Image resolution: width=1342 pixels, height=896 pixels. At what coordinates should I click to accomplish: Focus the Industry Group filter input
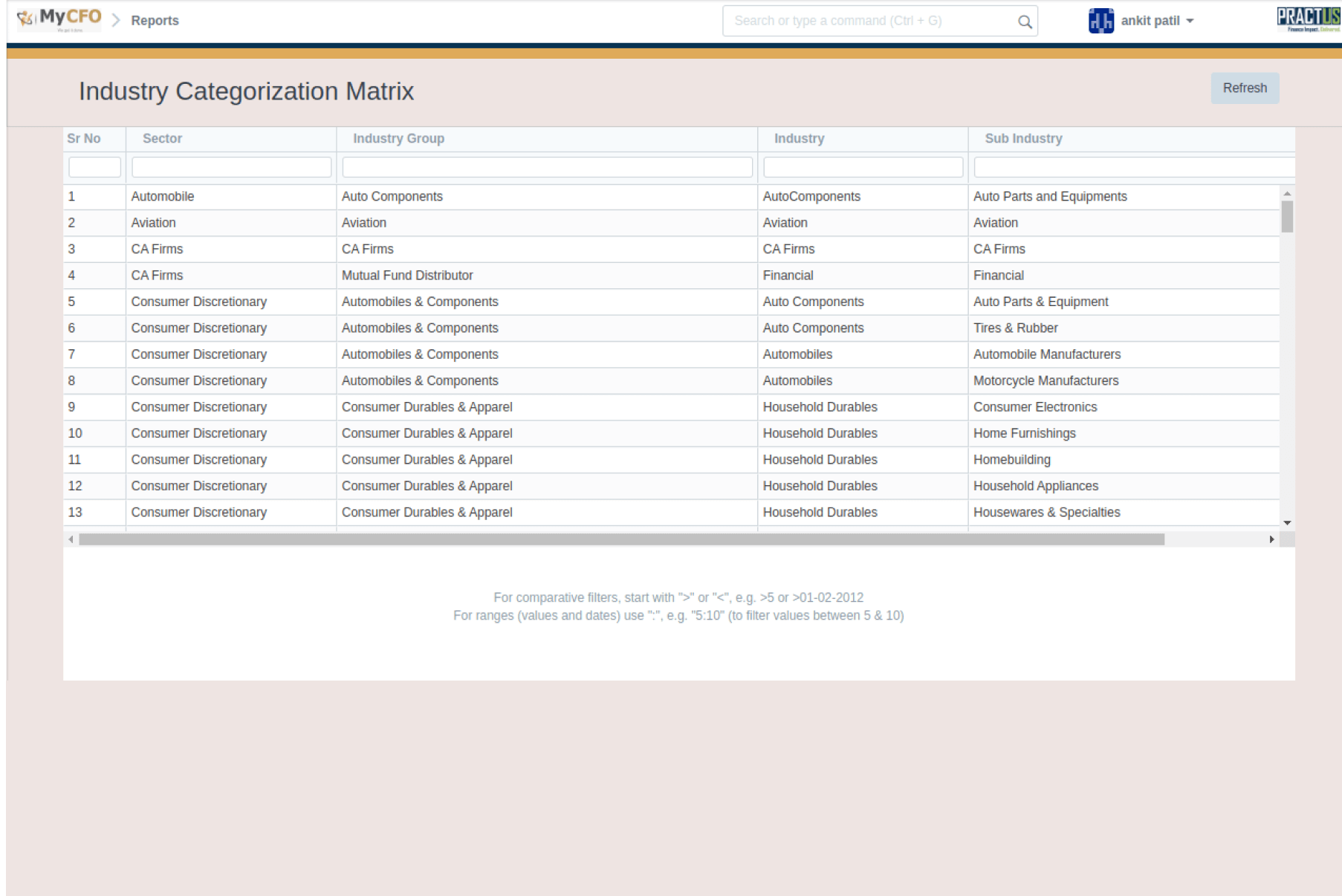point(547,167)
